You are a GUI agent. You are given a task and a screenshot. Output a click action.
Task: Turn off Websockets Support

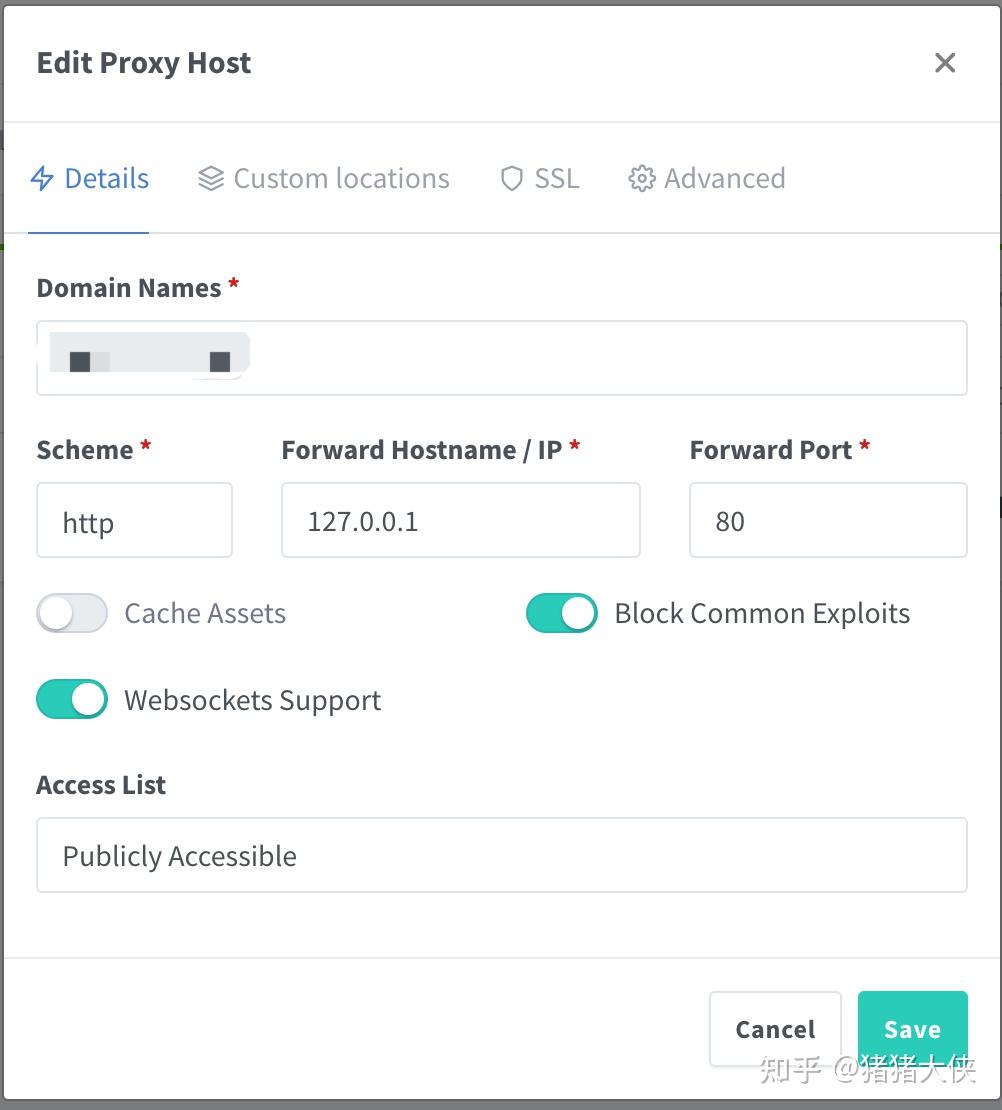pyautogui.click(x=71, y=699)
